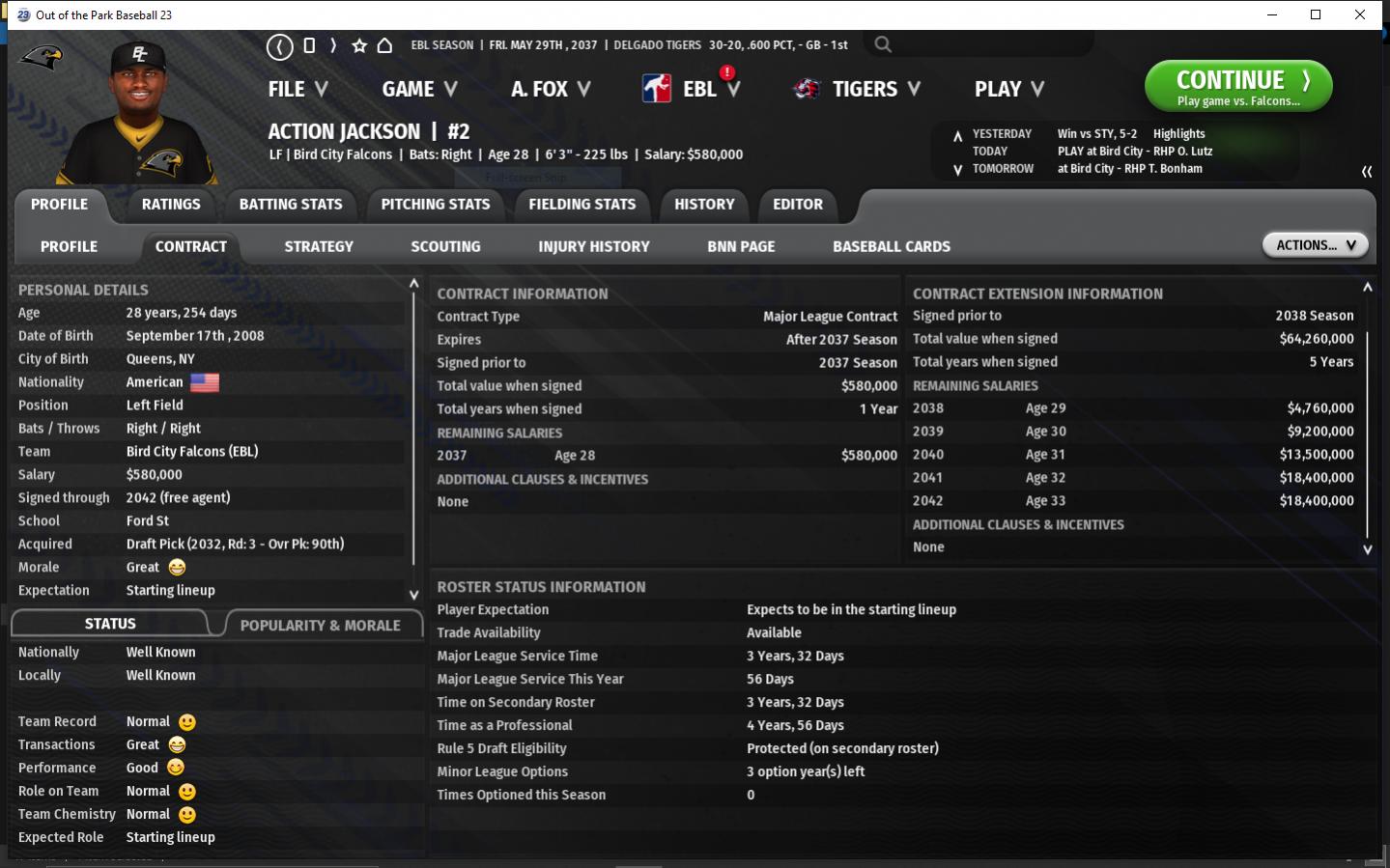Click the Bird City Falcons logo

click(x=42, y=58)
